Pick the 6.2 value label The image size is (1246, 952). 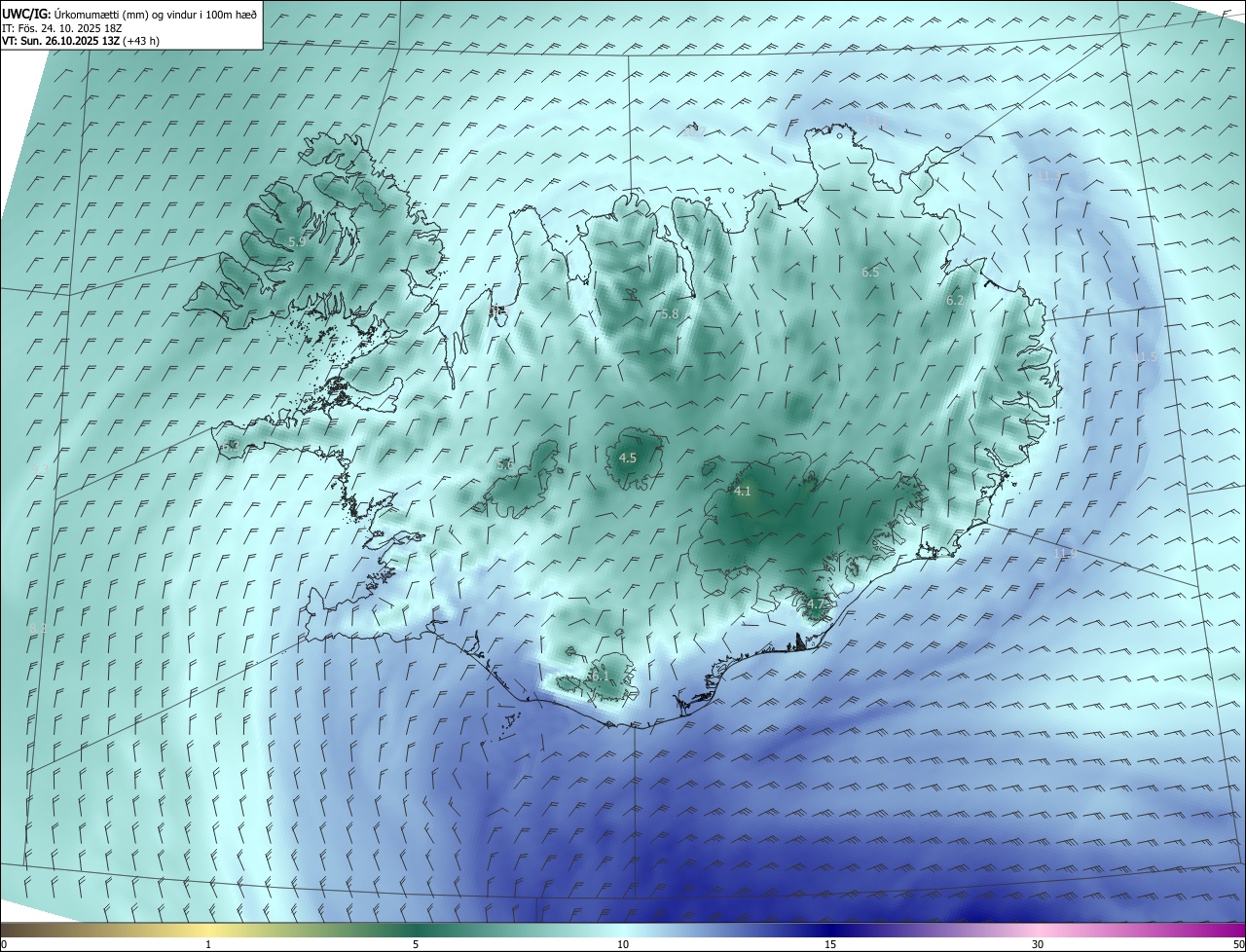tap(955, 301)
